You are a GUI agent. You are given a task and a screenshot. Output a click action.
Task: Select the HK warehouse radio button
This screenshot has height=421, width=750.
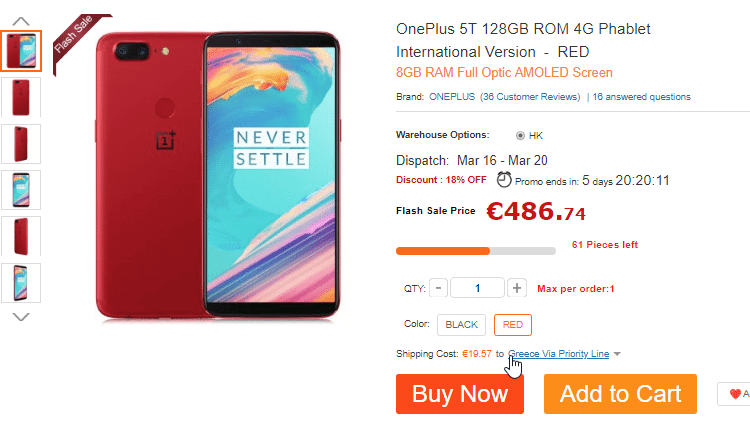[520, 135]
